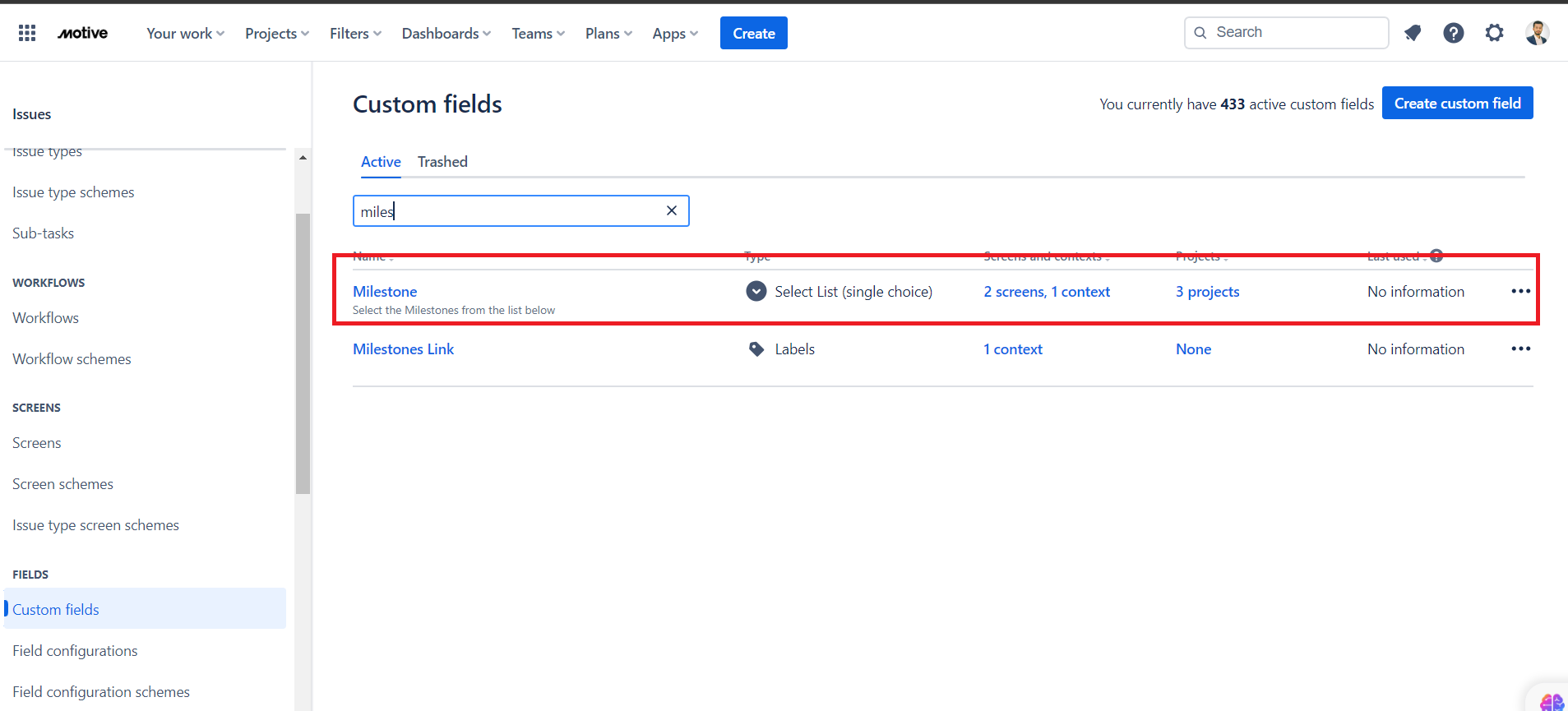1568x711 pixels.
Task: Open more actions for Milestones Link row
Action: [1521, 349]
